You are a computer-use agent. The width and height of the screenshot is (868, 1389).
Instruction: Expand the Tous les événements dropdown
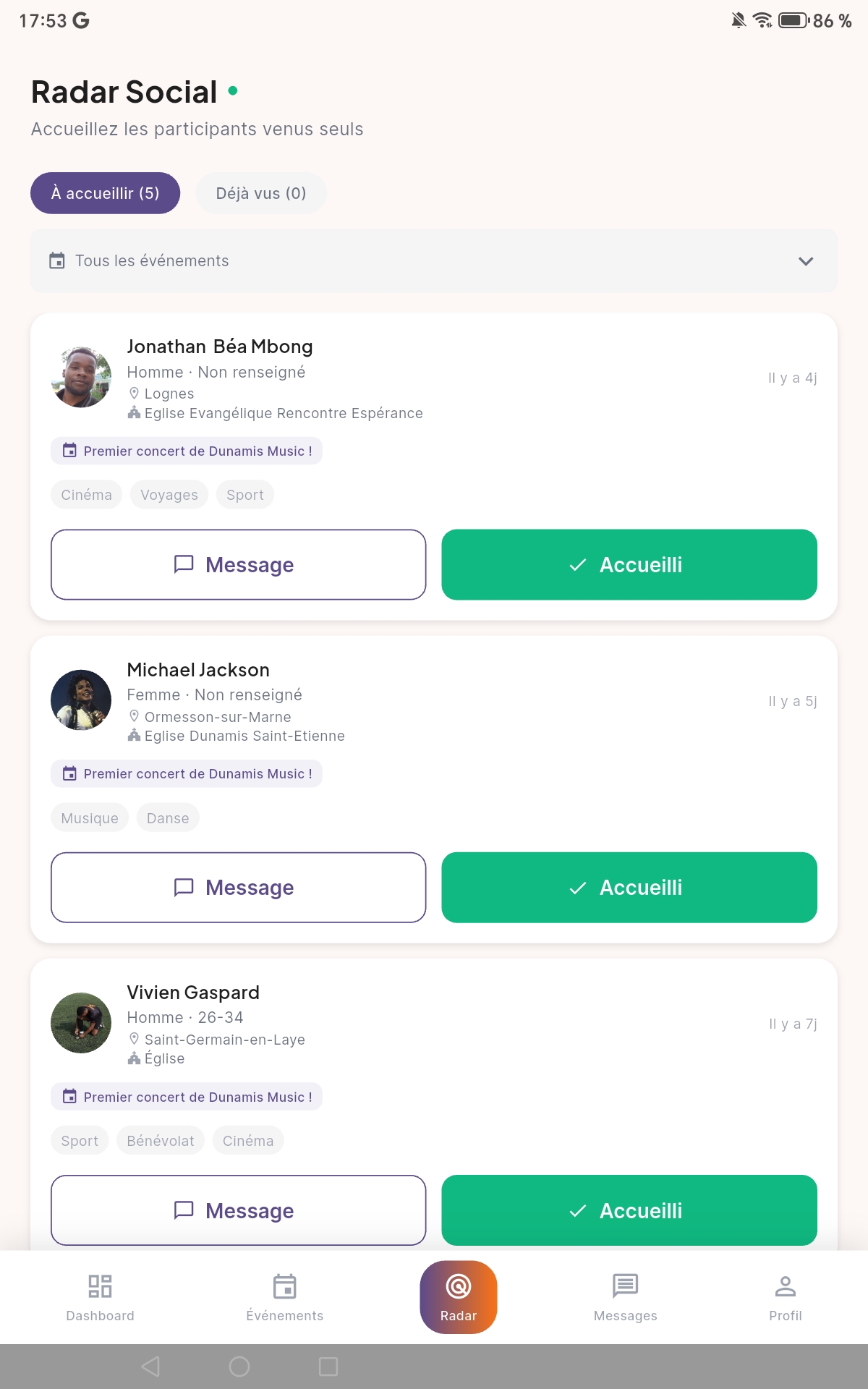click(x=434, y=260)
